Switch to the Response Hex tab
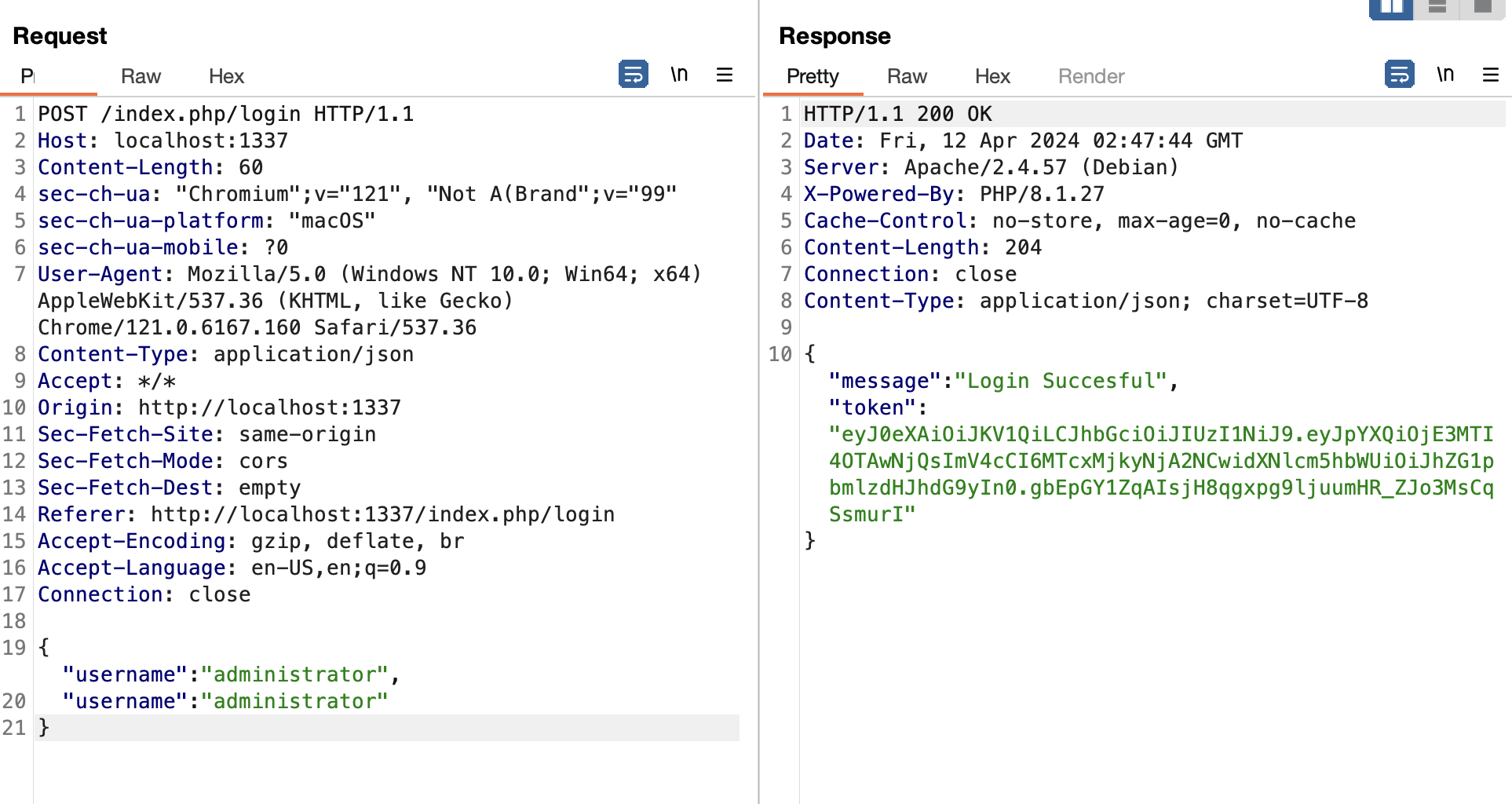 (992, 76)
